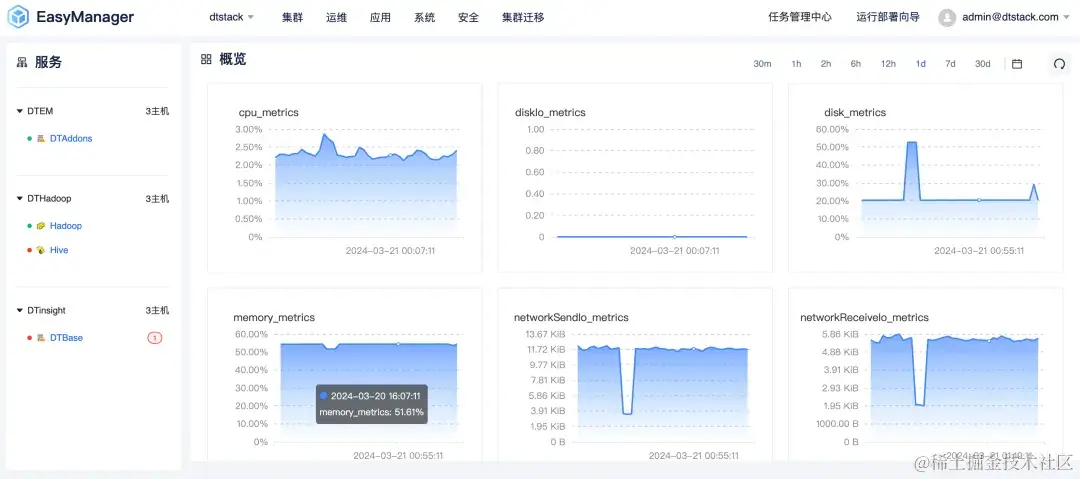Click the DTBase service icon

(41, 338)
